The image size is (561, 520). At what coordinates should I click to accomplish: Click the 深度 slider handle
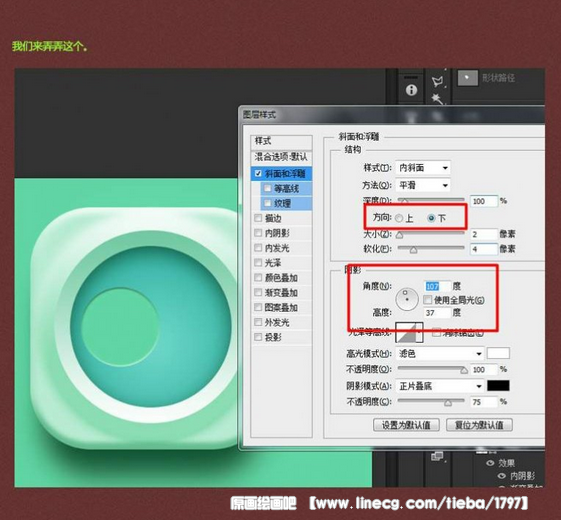tap(404, 201)
